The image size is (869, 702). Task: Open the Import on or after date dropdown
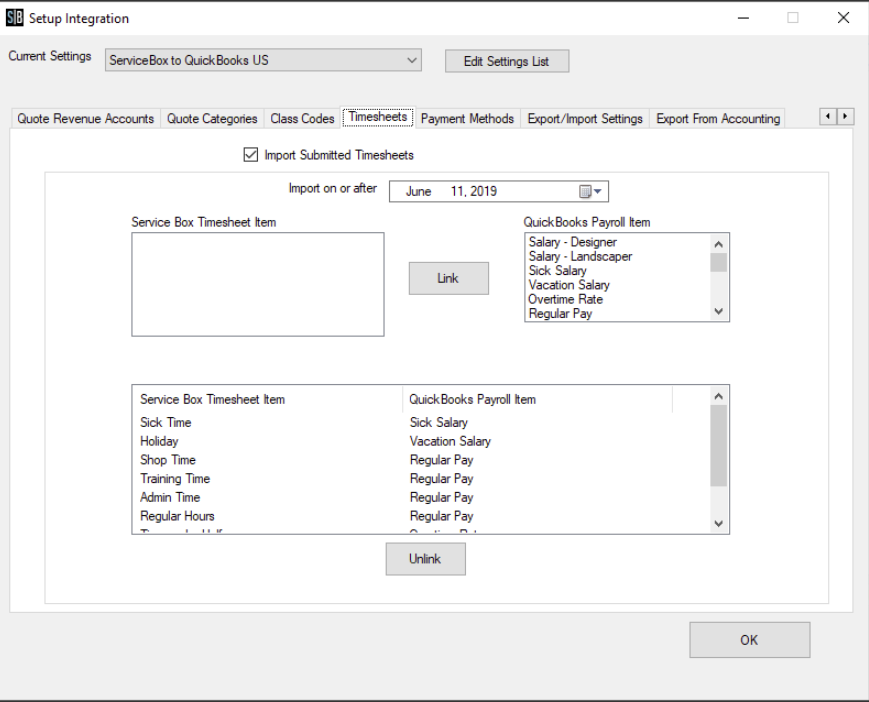(x=597, y=192)
